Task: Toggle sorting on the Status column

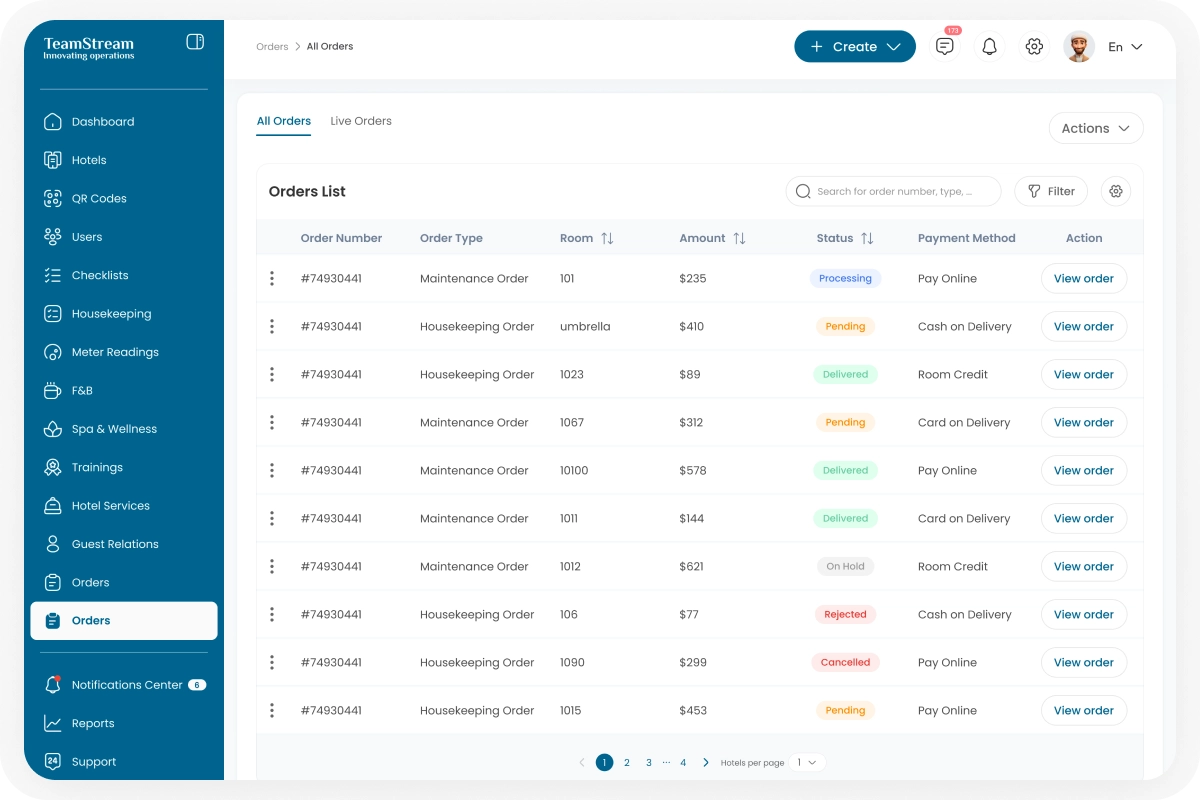Action: pos(867,238)
